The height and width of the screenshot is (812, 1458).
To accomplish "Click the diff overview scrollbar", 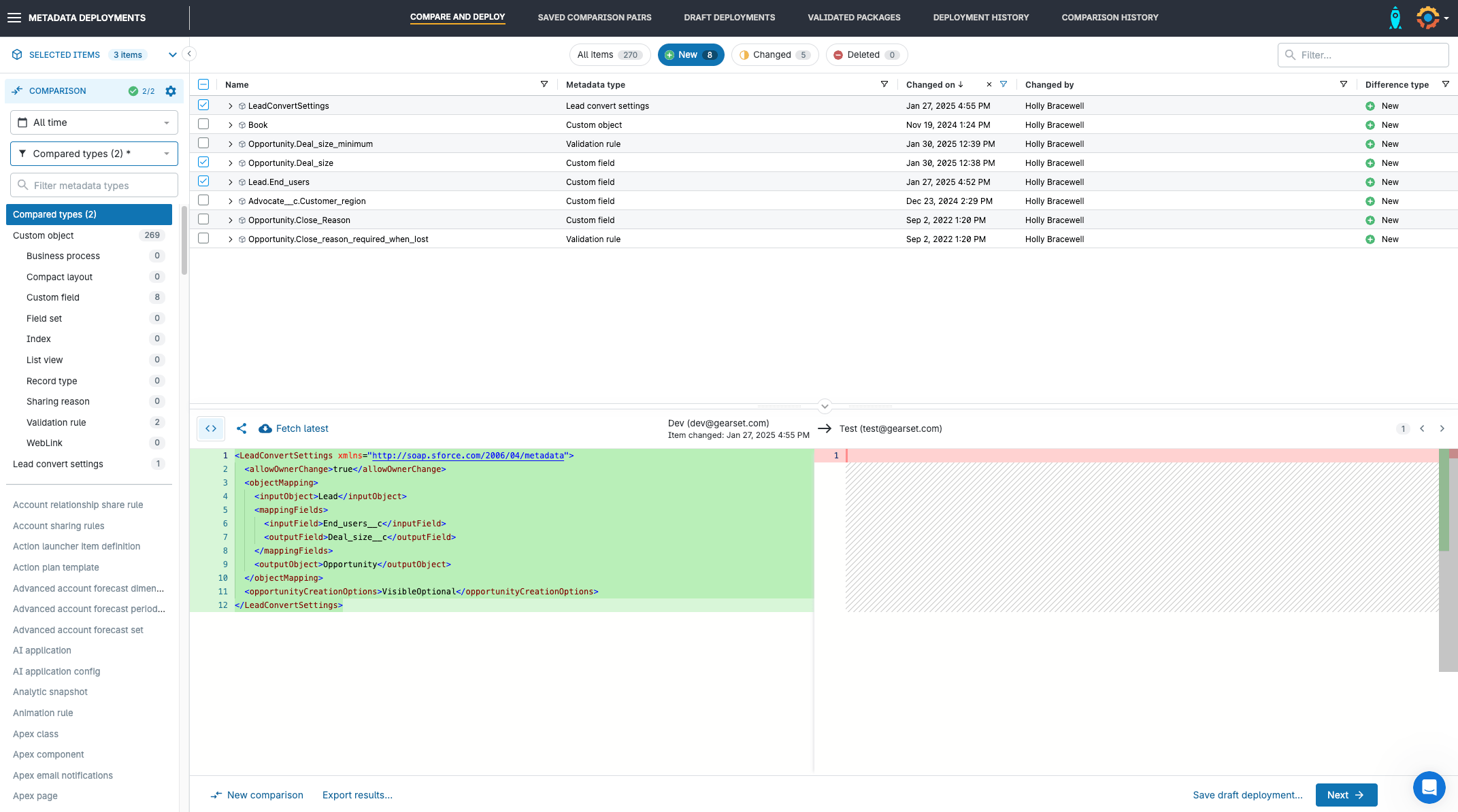I will click(x=1448, y=558).
